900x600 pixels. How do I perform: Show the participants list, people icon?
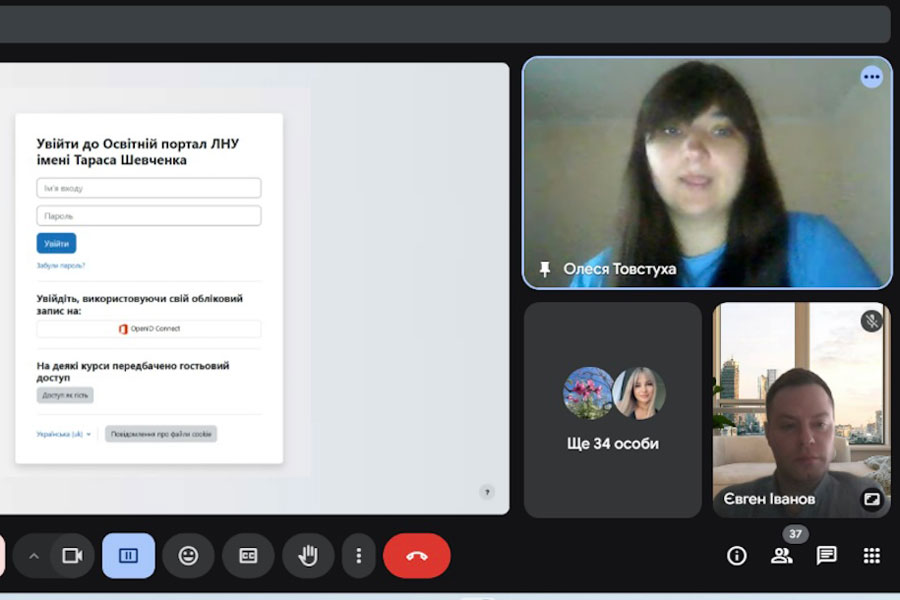(782, 555)
